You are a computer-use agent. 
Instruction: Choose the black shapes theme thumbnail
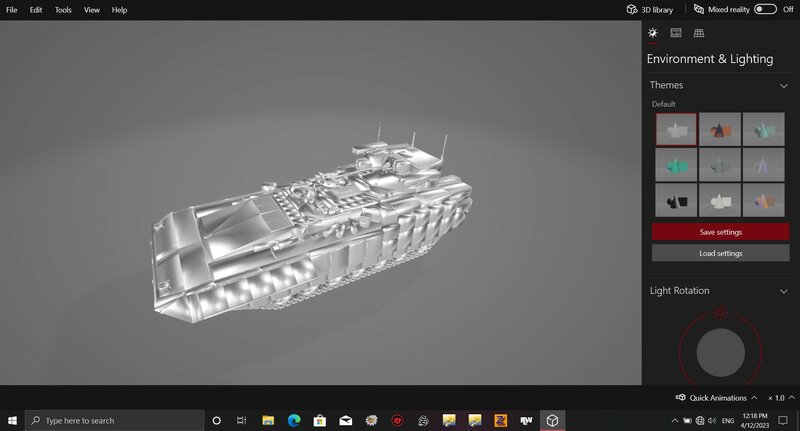coord(676,200)
